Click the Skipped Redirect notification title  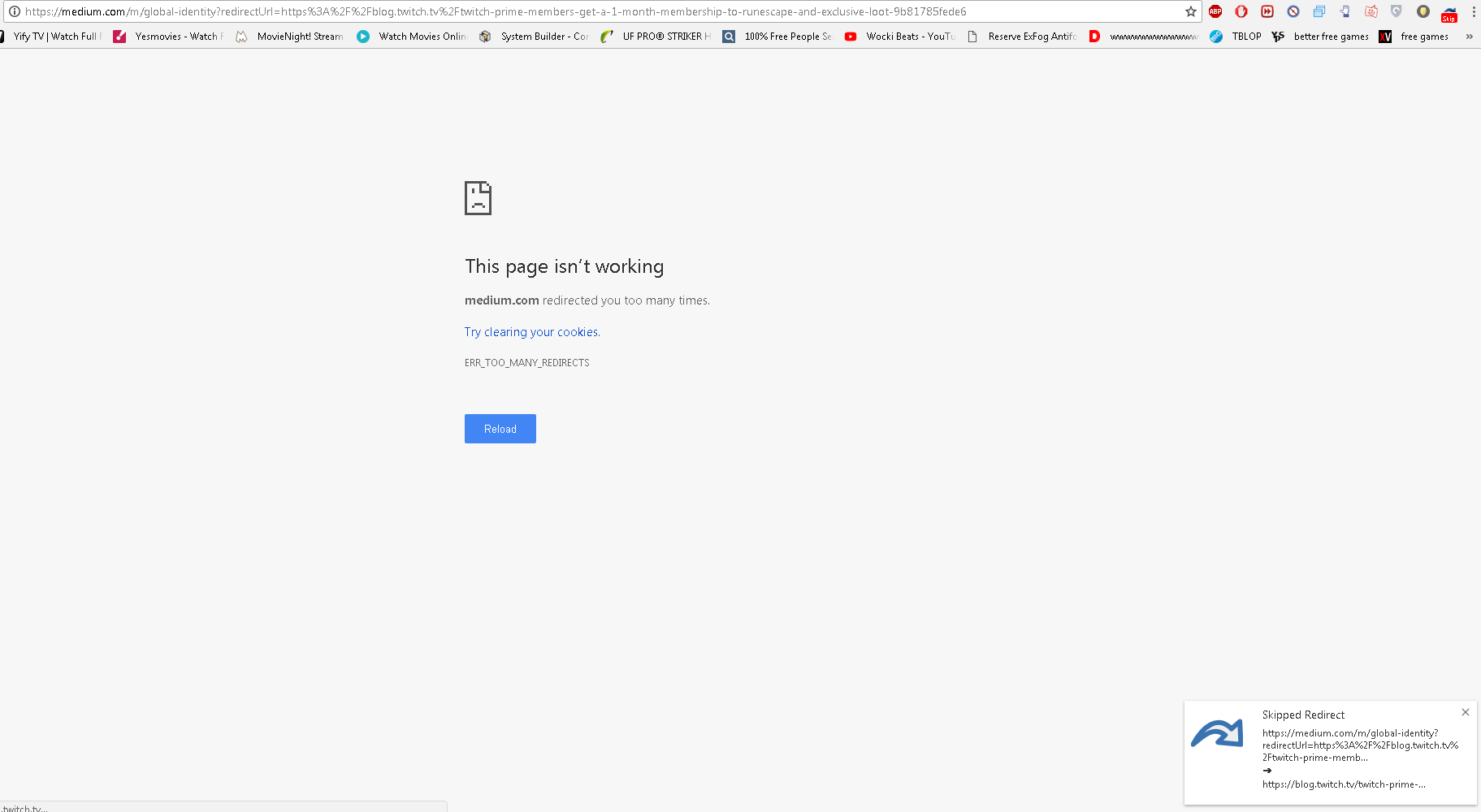1303,715
